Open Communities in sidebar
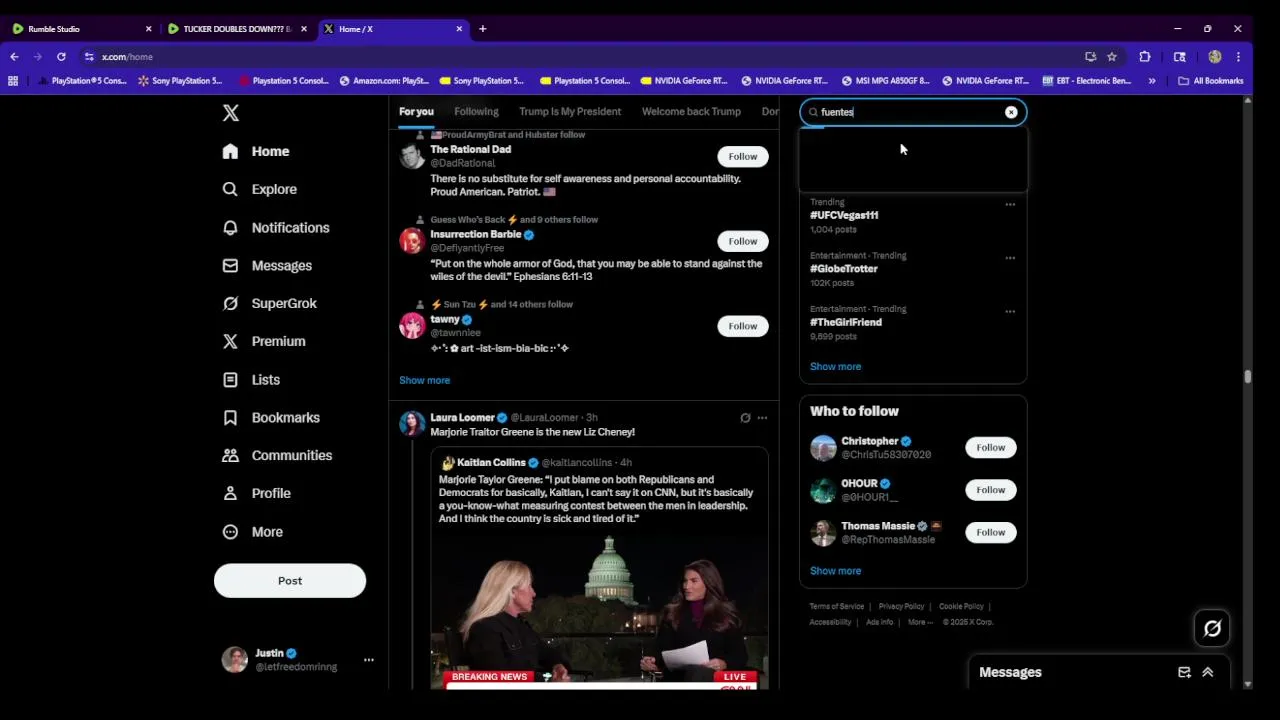1280x720 pixels. coord(277,455)
